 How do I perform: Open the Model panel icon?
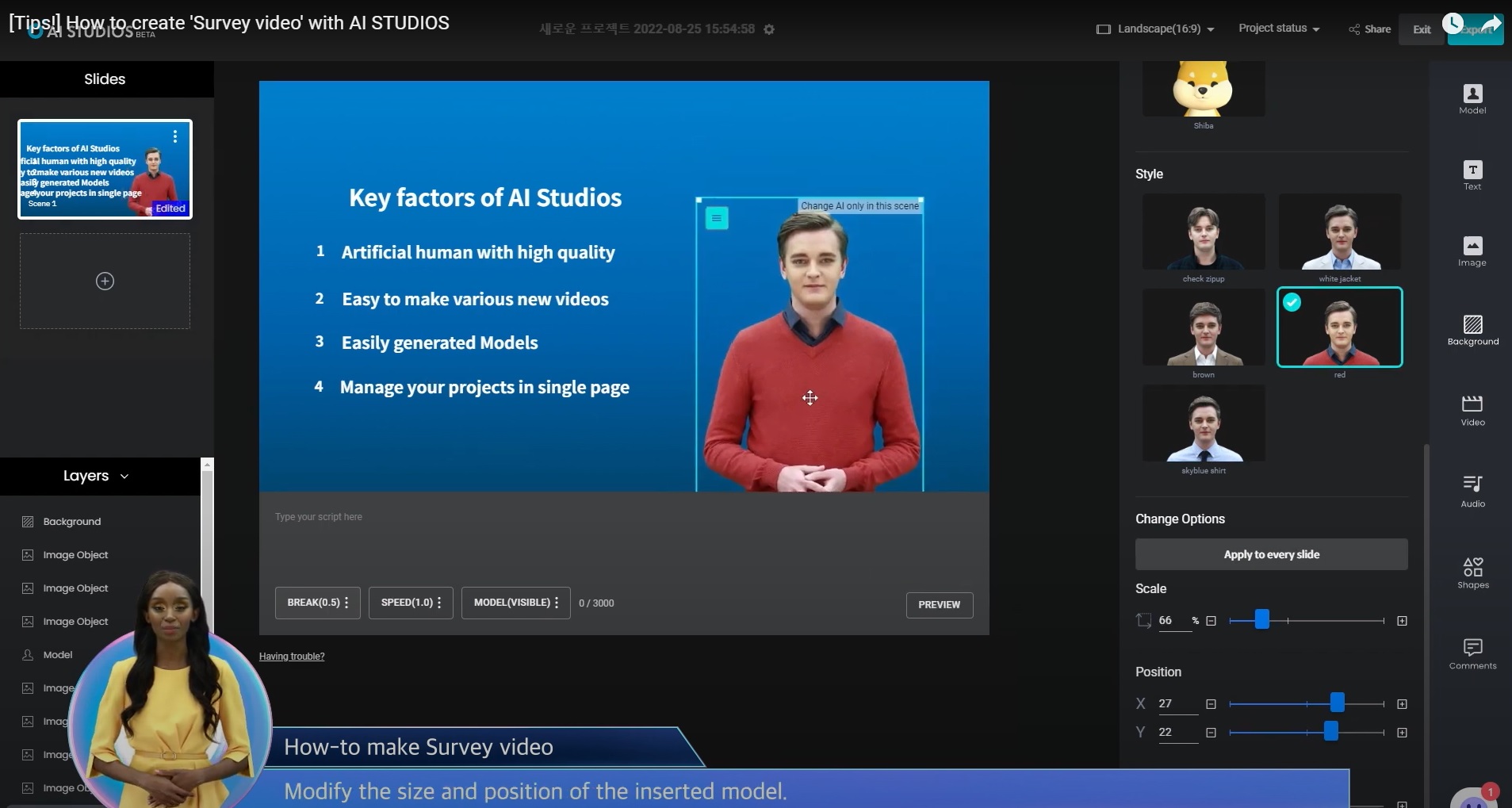[x=1472, y=99]
